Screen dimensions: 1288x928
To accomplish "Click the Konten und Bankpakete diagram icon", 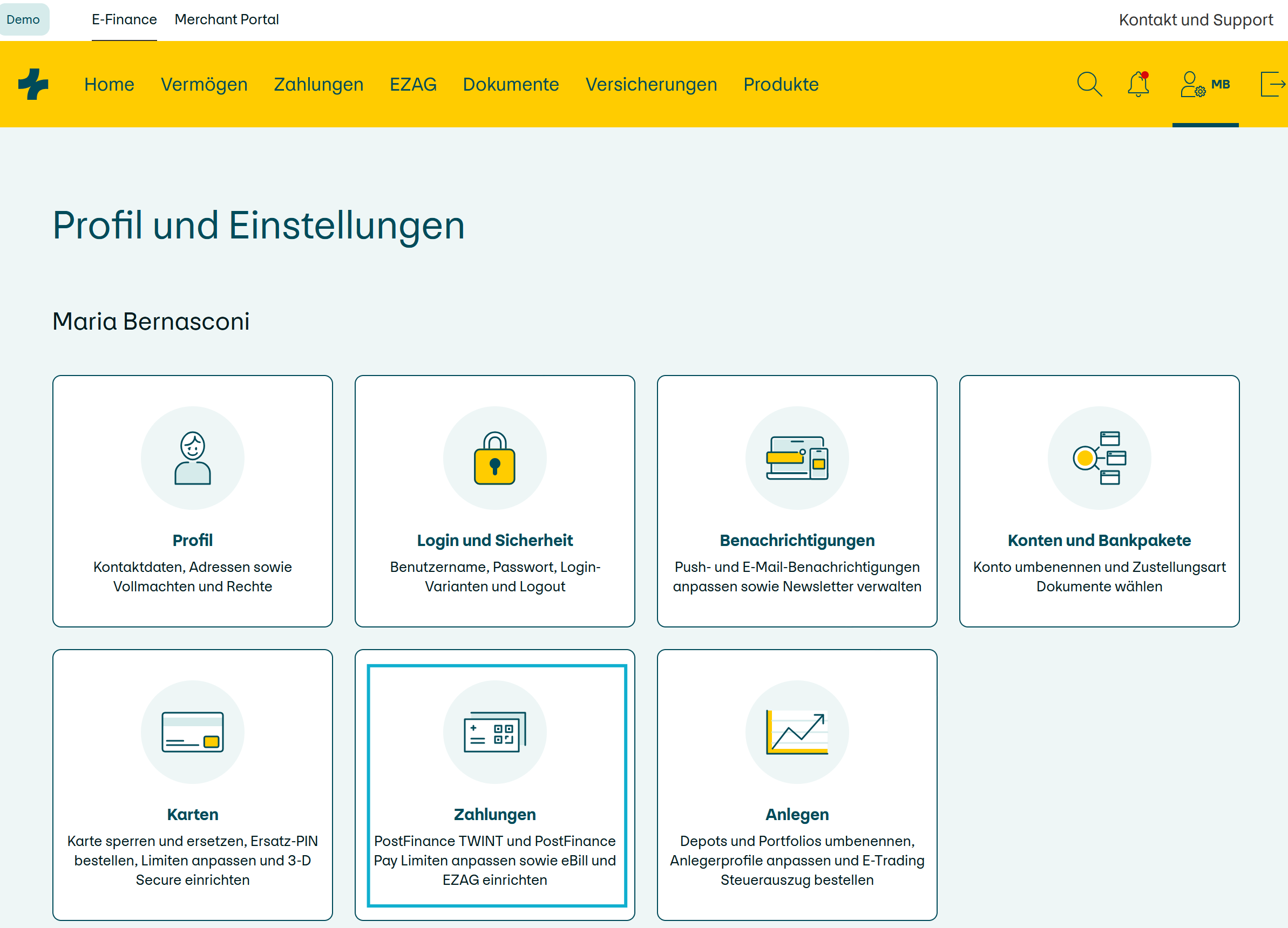I will 1099,458.
